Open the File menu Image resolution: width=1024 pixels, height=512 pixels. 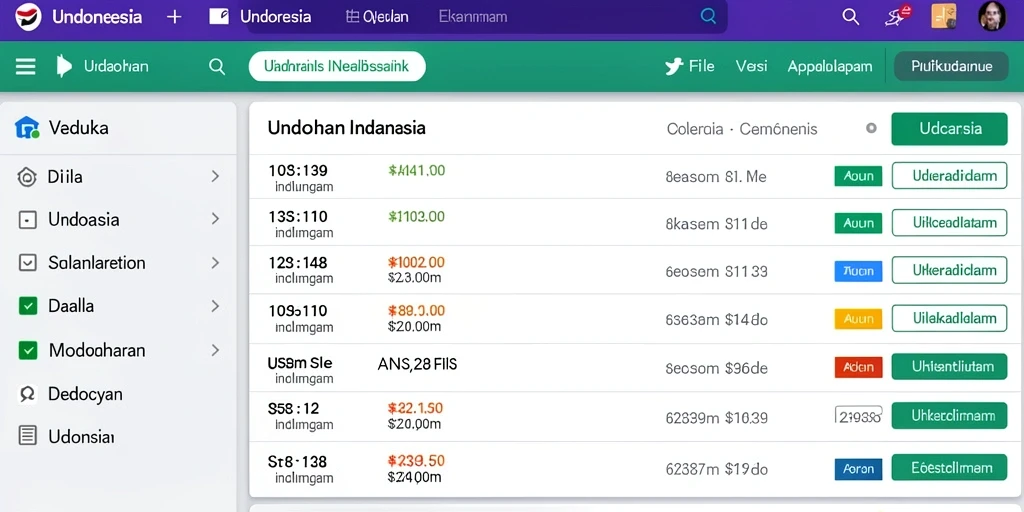[x=701, y=66]
